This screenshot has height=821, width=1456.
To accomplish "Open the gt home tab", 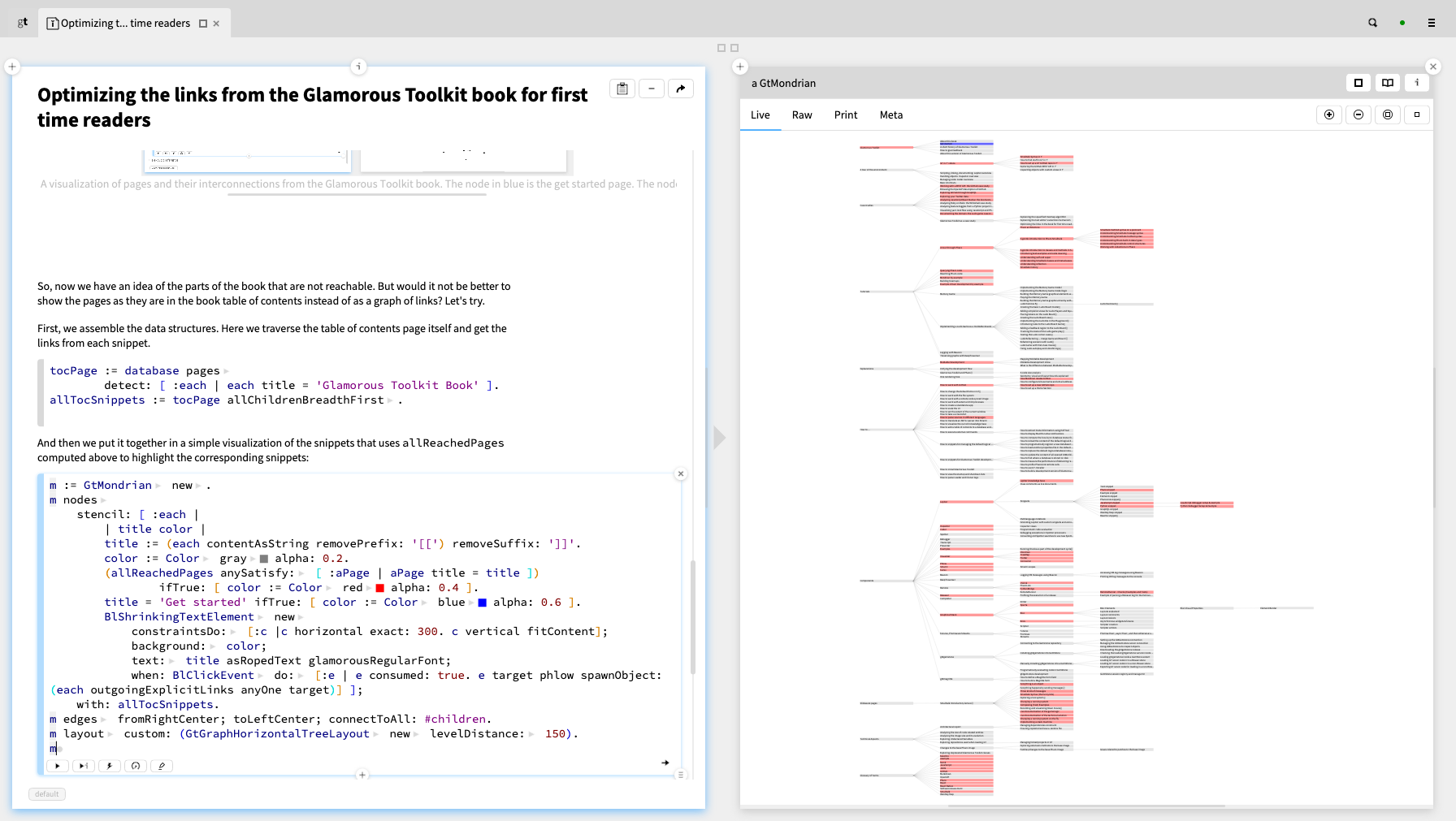I will click(x=22, y=23).
